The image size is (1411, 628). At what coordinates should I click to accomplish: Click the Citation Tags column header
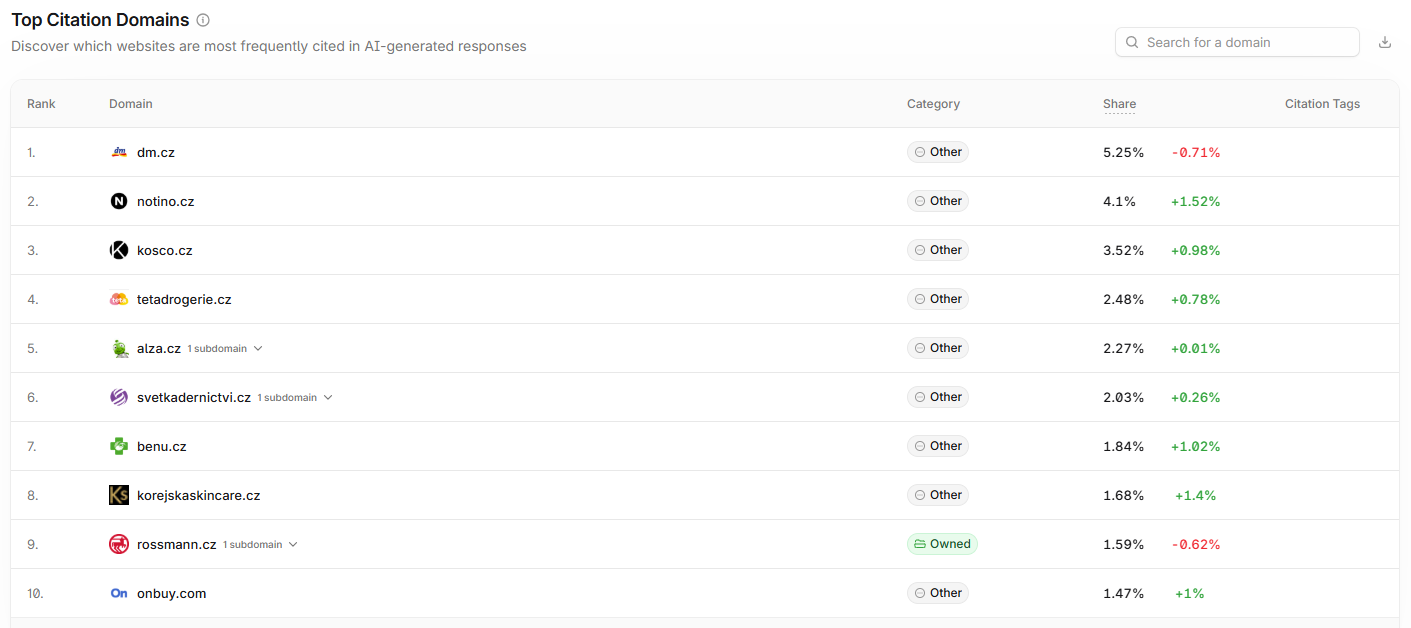(x=1322, y=104)
